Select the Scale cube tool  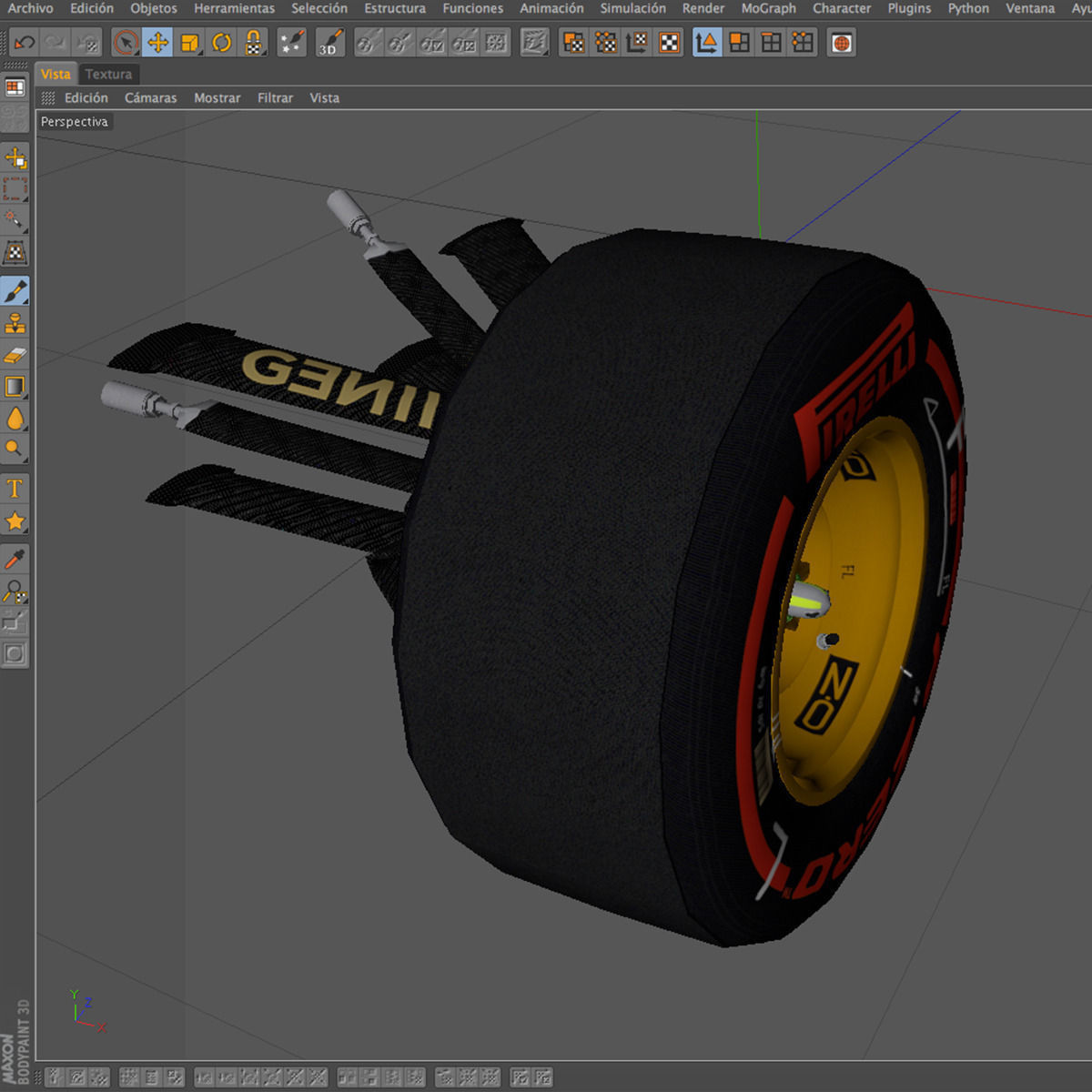[189, 42]
